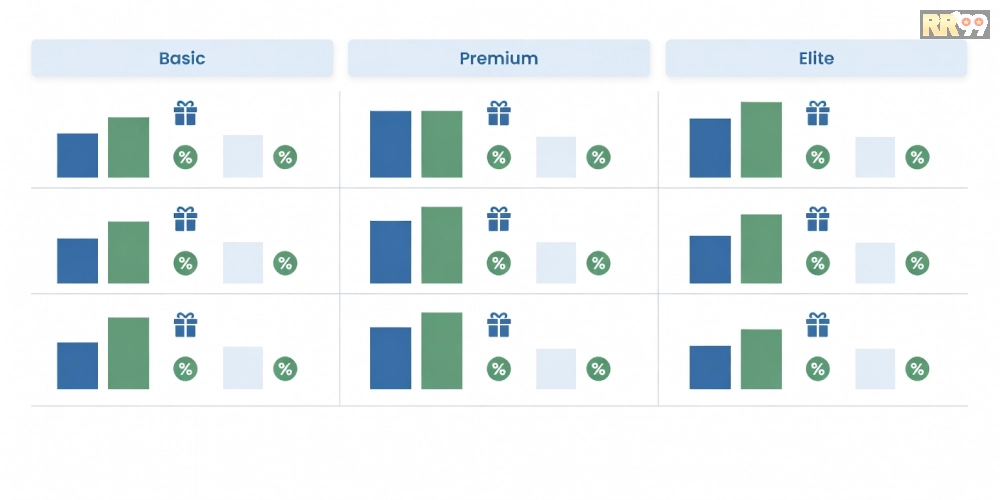This screenshot has width=1000, height=500.
Task: Click the gift icon in Elite first row
Action: click(x=818, y=114)
